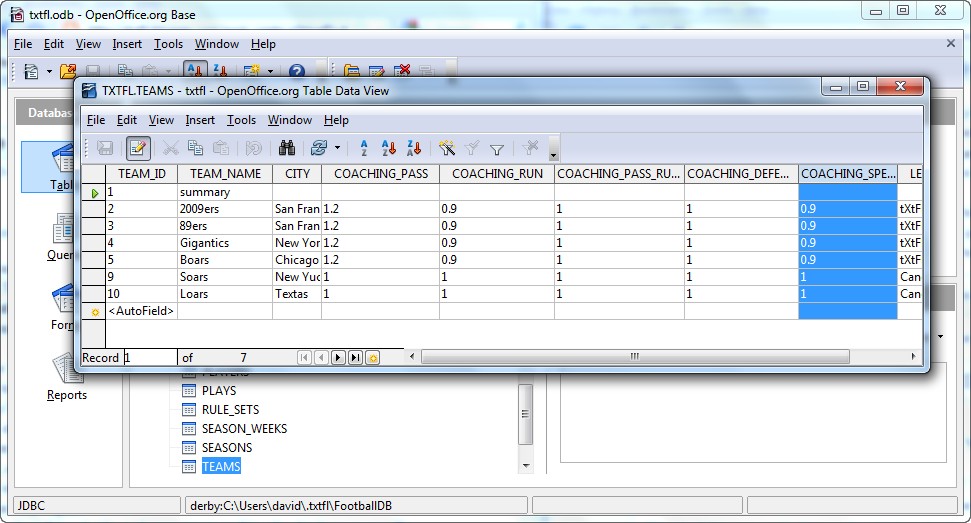Image resolution: width=971 pixels, height=523 pixels.
Task: Open the Reports section in the Database pane
Action: point(66,378)
